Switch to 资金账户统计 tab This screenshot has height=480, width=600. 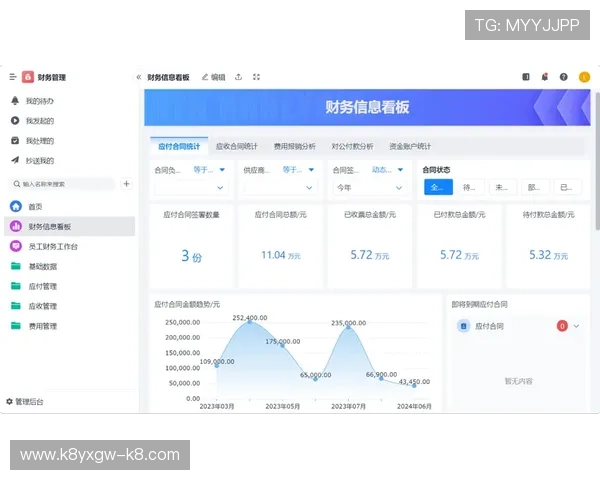click(x=410, y=146)
